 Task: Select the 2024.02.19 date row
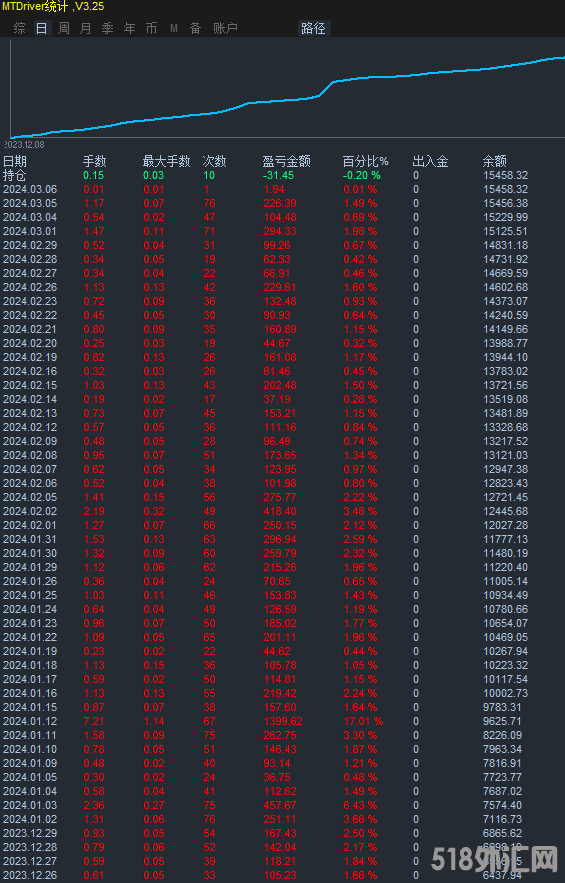click(x=30, y=357)
